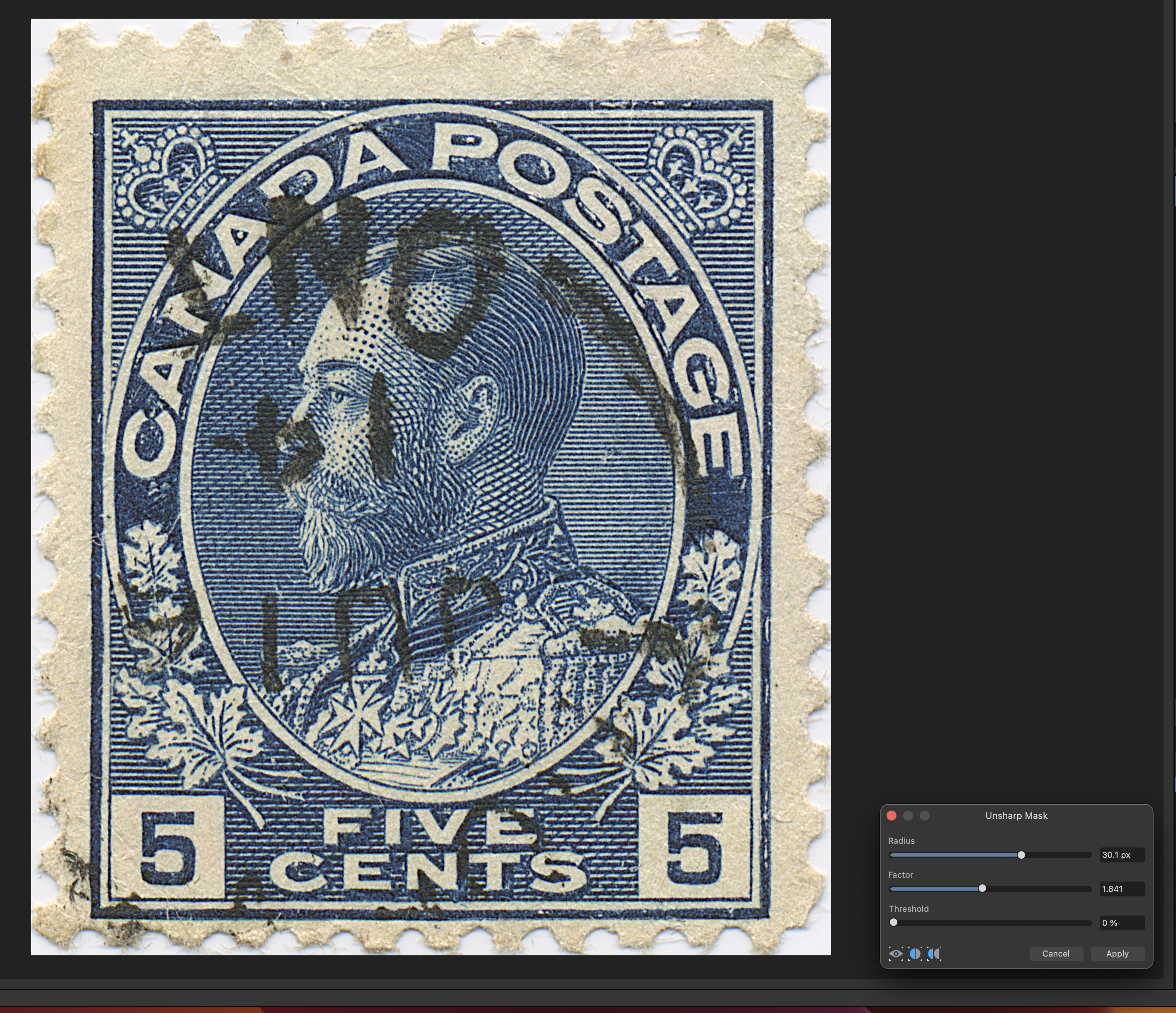This screenshot has width=1176, height=1013.
Task: Click the Factor slider handle
Action: click(x=982, y=889)
